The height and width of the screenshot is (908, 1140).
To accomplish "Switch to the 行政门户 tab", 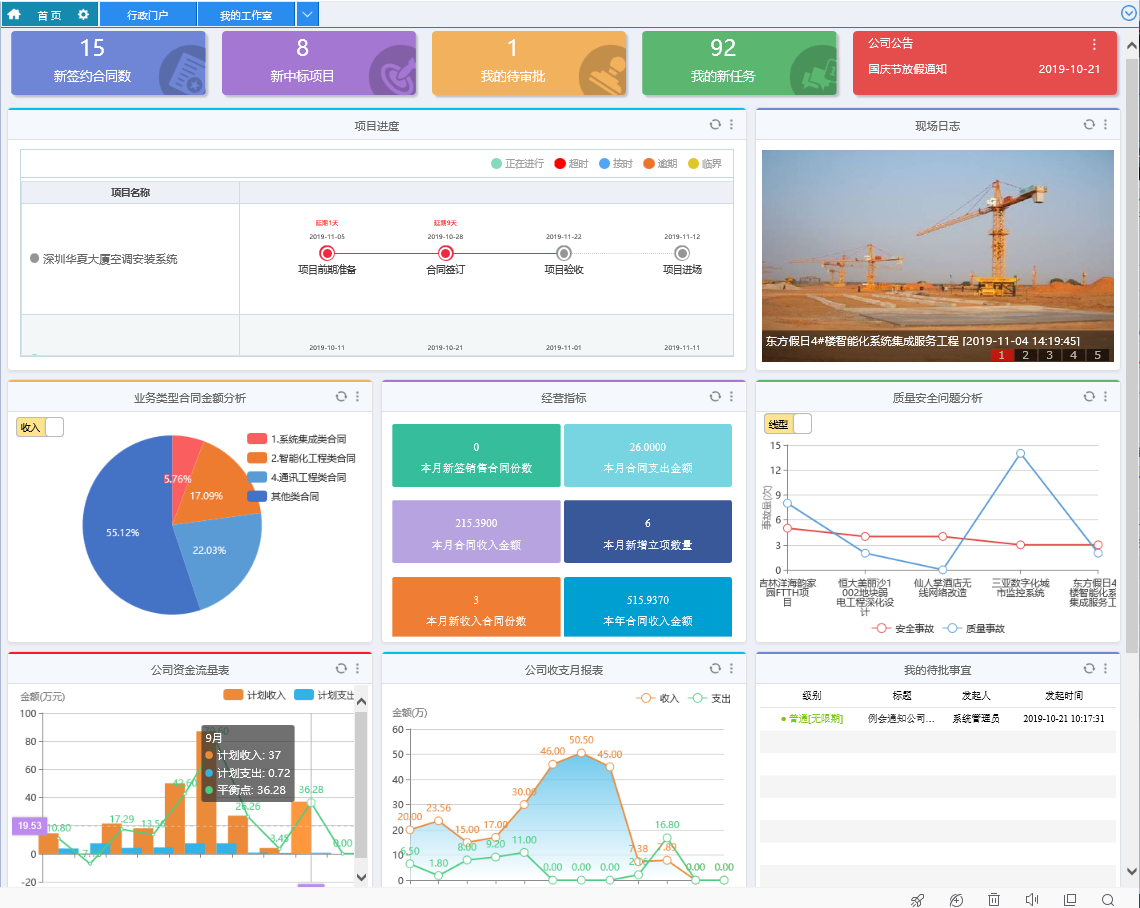I will coord(148,15).
